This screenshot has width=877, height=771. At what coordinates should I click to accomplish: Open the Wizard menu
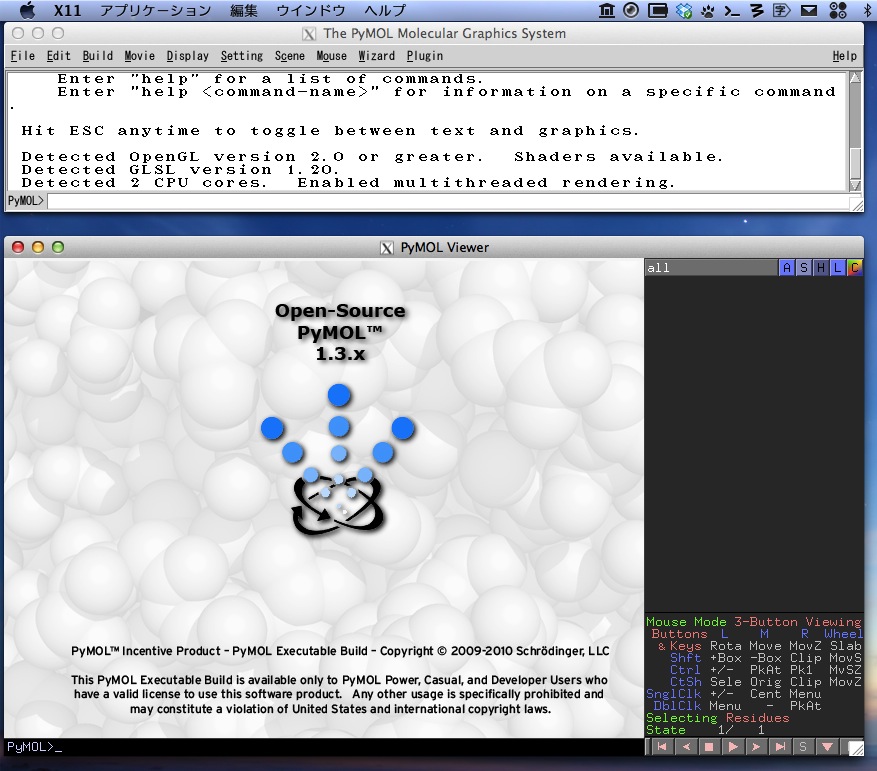[376, 56]
